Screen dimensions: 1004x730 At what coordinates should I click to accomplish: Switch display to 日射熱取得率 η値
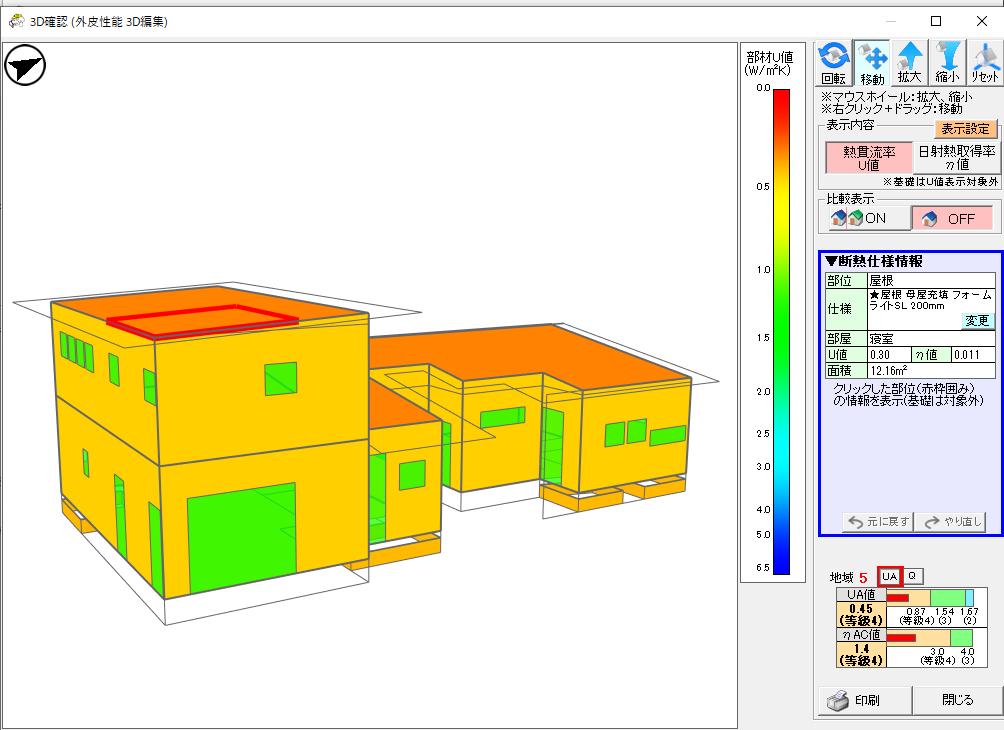[x=957, y=157]
